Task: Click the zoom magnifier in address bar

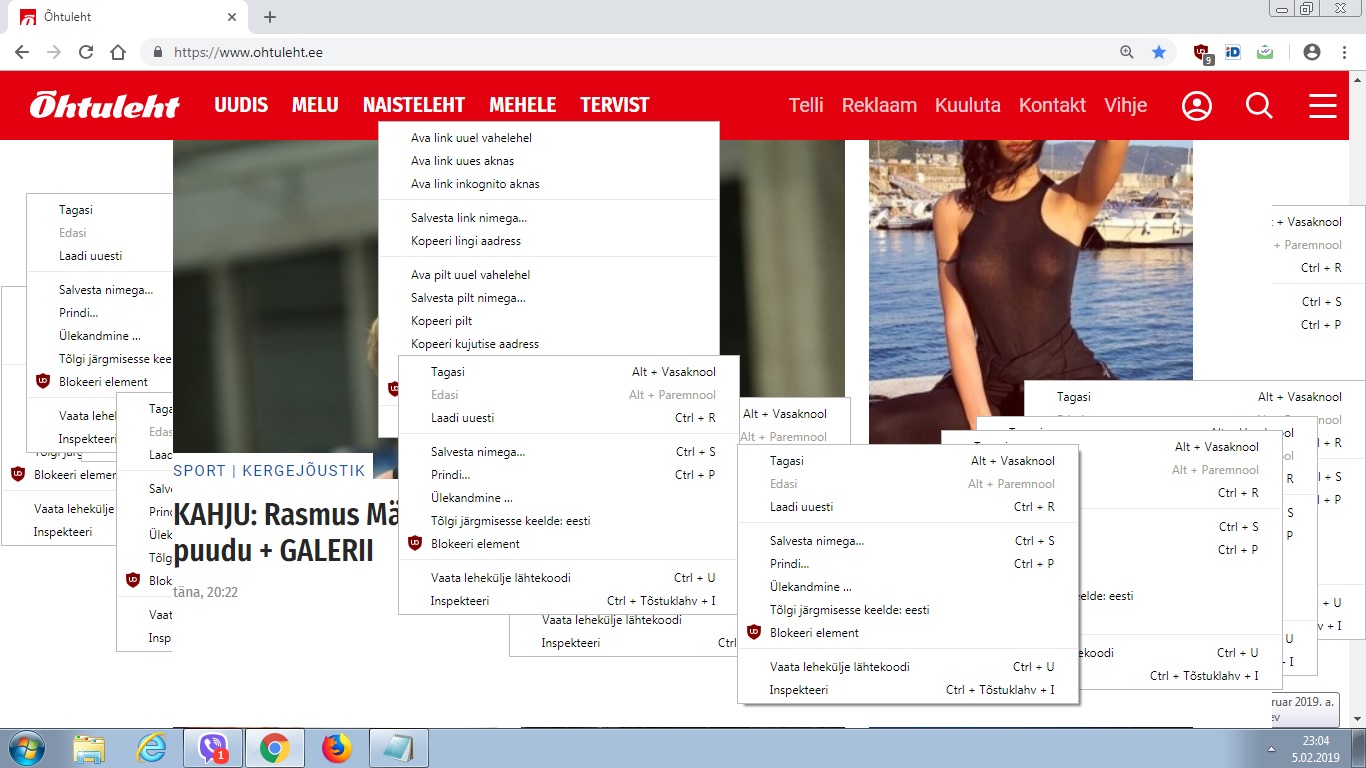Action: (1127, 52)
